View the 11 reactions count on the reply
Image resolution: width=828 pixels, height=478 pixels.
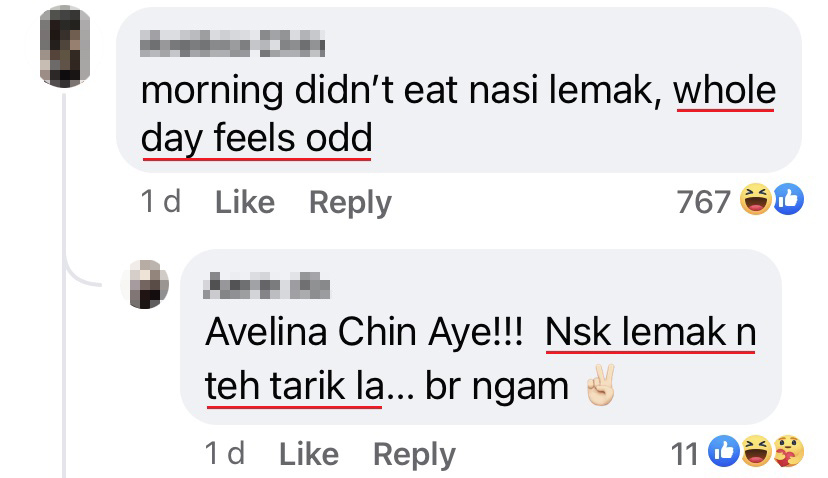point(684,454)
